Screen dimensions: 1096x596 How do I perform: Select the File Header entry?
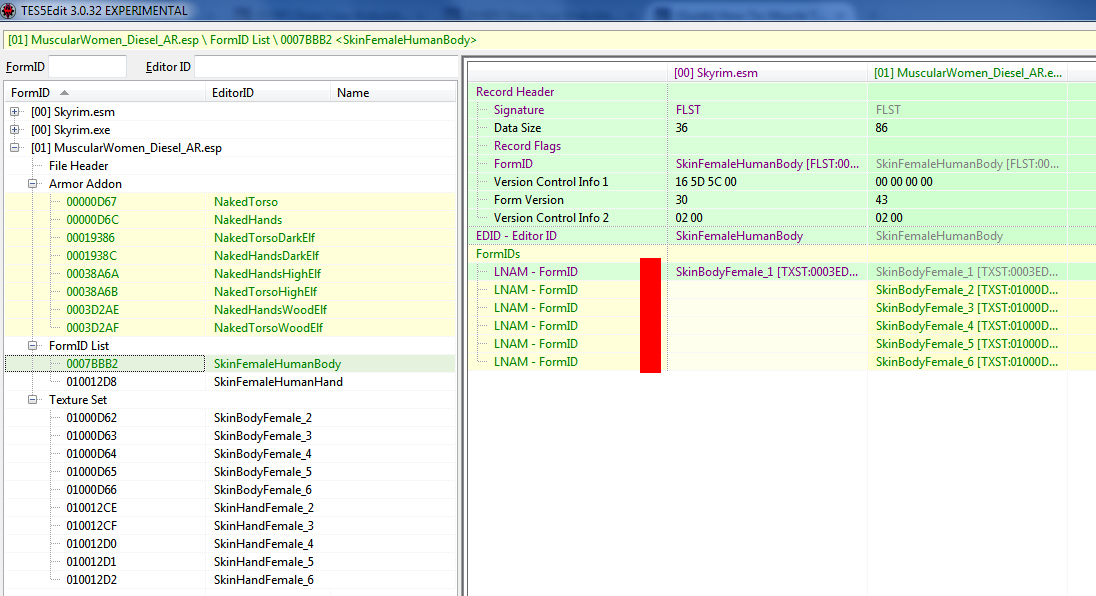(78, 166)
